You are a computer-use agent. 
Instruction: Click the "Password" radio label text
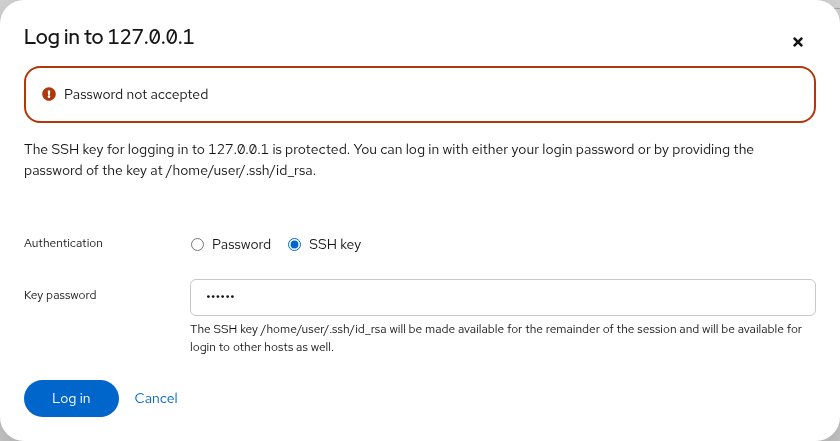click(241, 244)
